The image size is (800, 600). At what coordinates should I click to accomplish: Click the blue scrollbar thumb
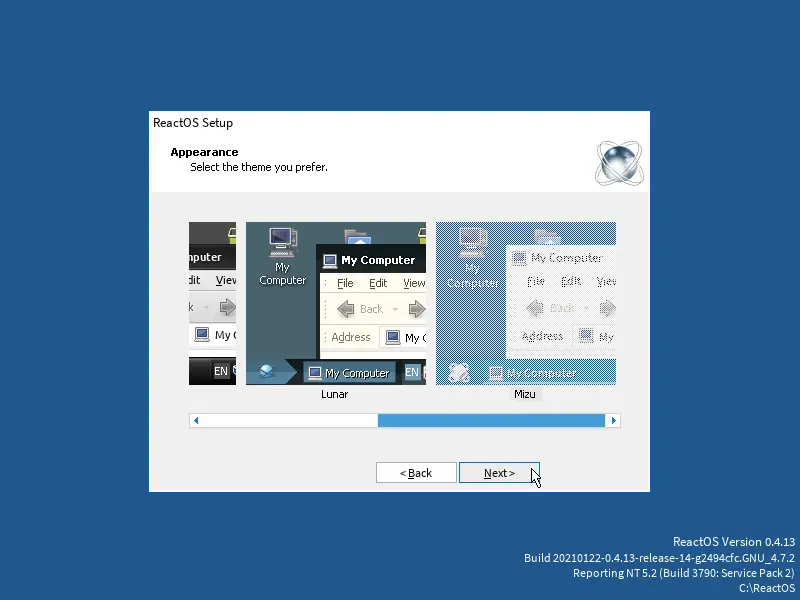[x=491, y=420]
